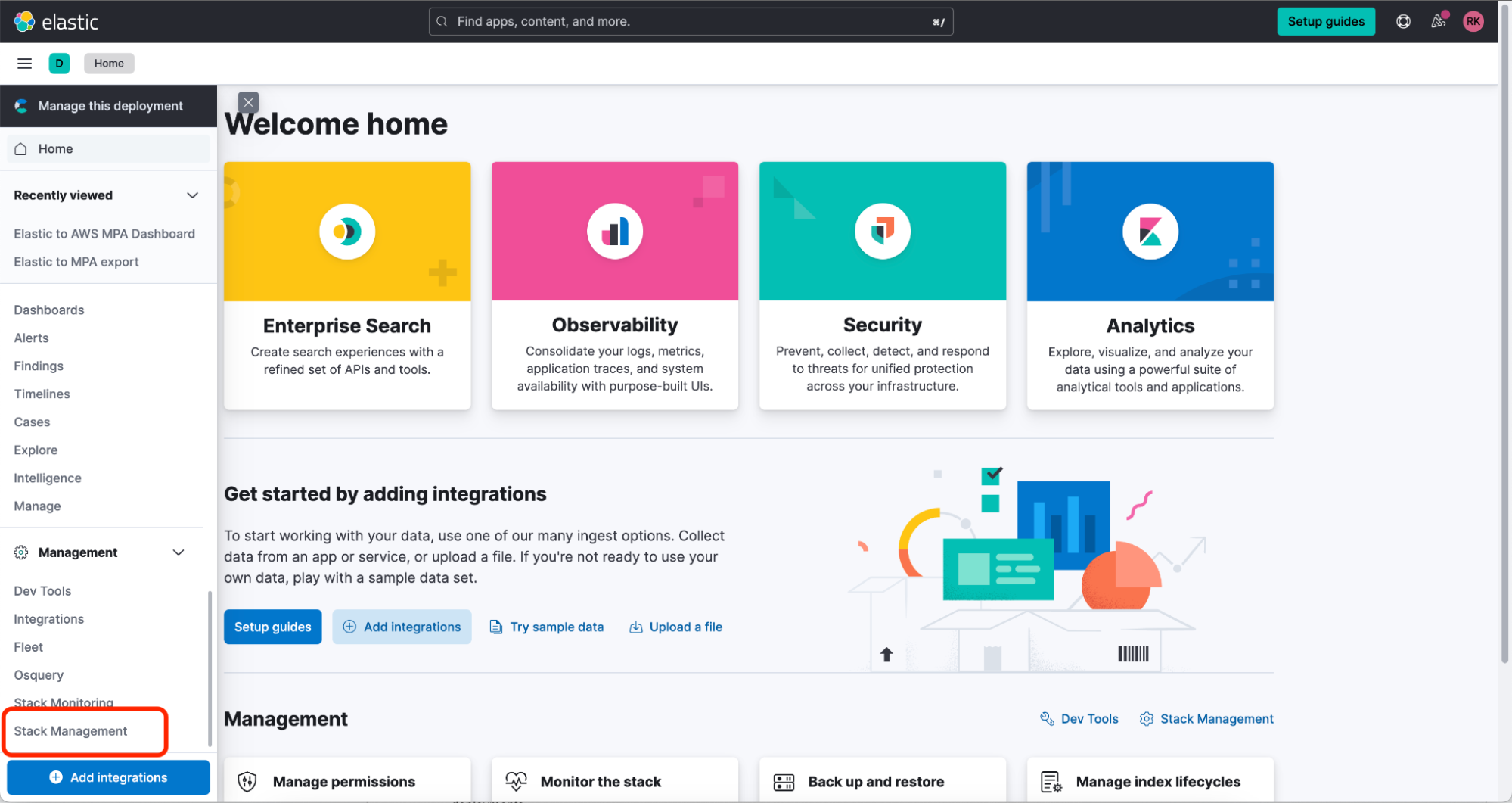Click the Home house icon in sidebar
The height and width of the screenshot is (803, 1512).
click(x=21, y=149)
